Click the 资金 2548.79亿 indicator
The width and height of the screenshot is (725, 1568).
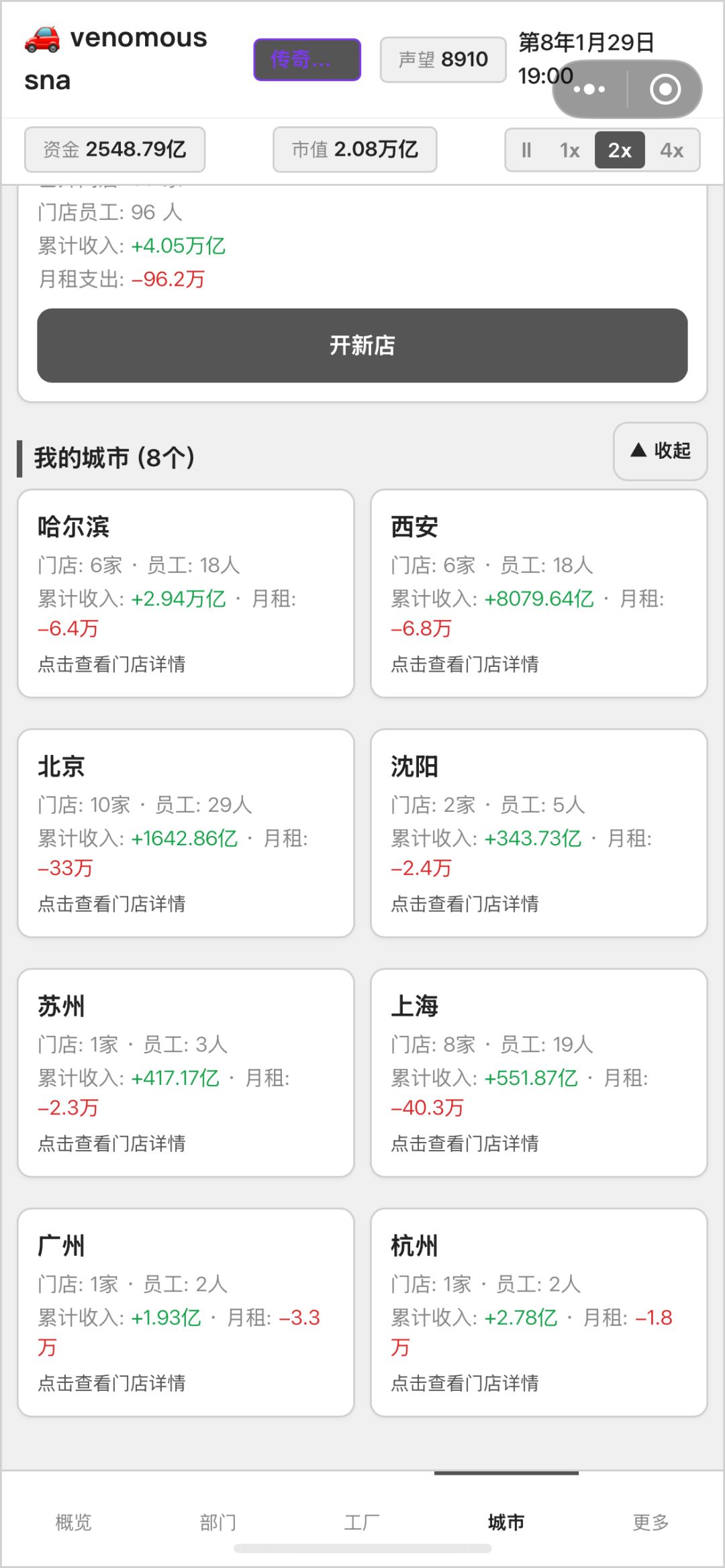click(115, 150)
